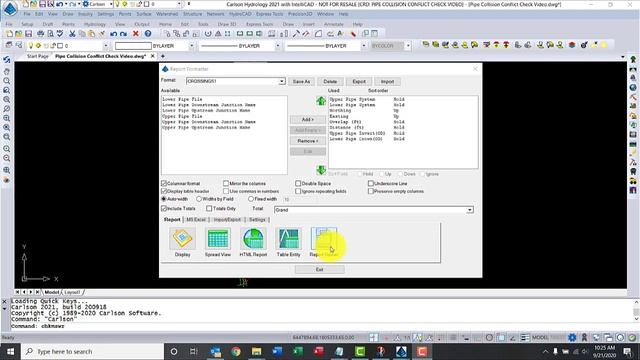Click the Table Entity icon
This screenshot has width=640, height=360.
click(x=288, y=238)
